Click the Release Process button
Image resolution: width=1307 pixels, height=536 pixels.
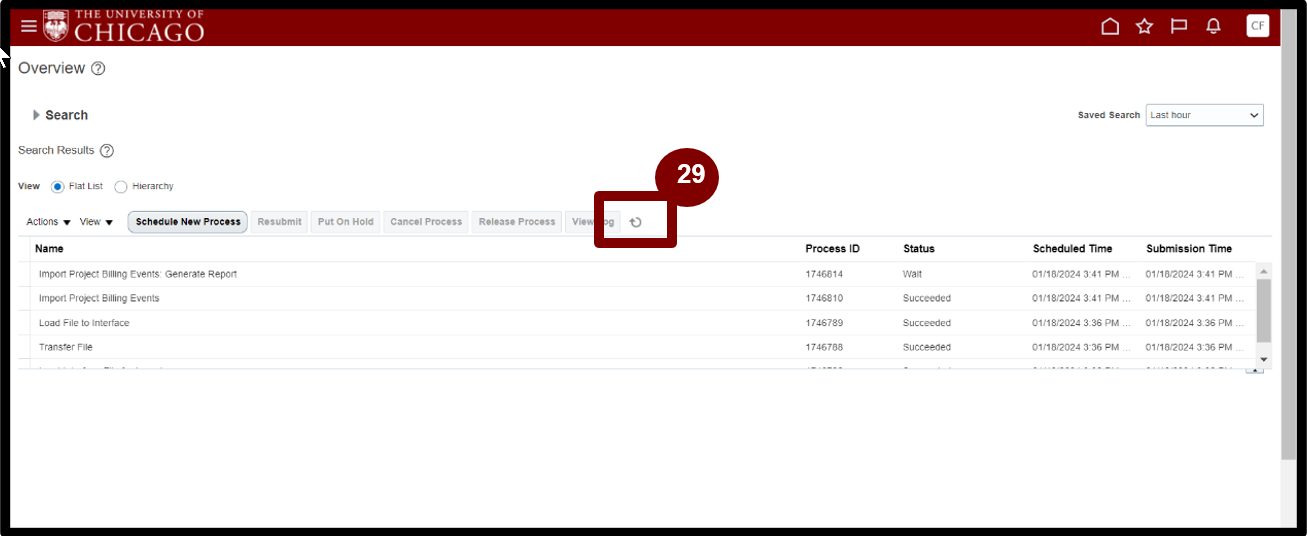coord(517,222)
